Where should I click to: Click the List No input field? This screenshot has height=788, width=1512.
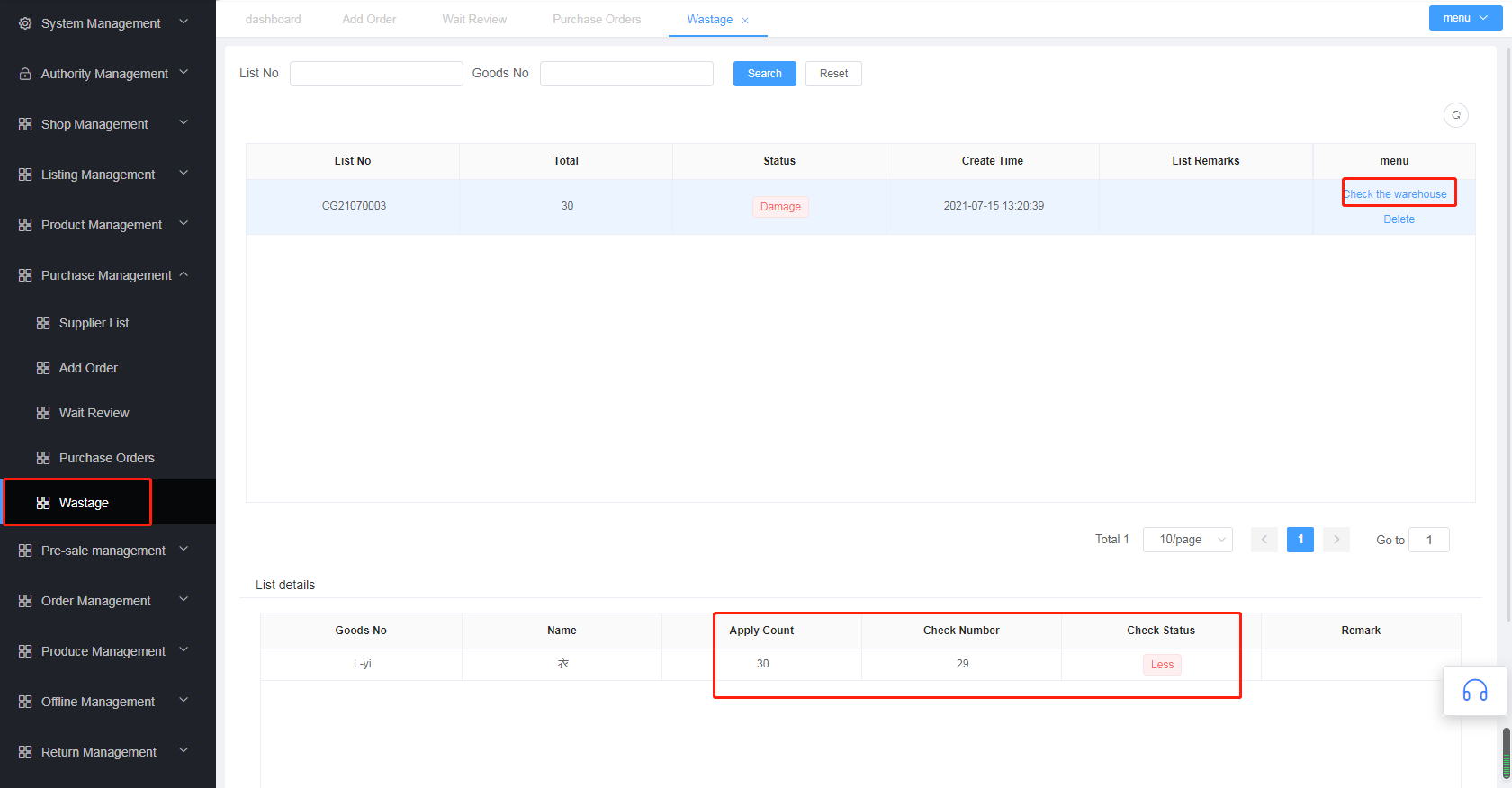point(376,74)
